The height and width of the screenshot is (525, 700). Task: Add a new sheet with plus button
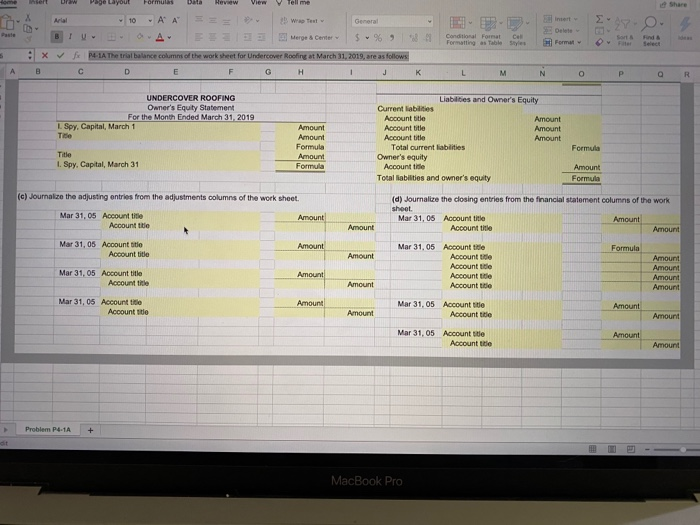click(x=90, y=430)
